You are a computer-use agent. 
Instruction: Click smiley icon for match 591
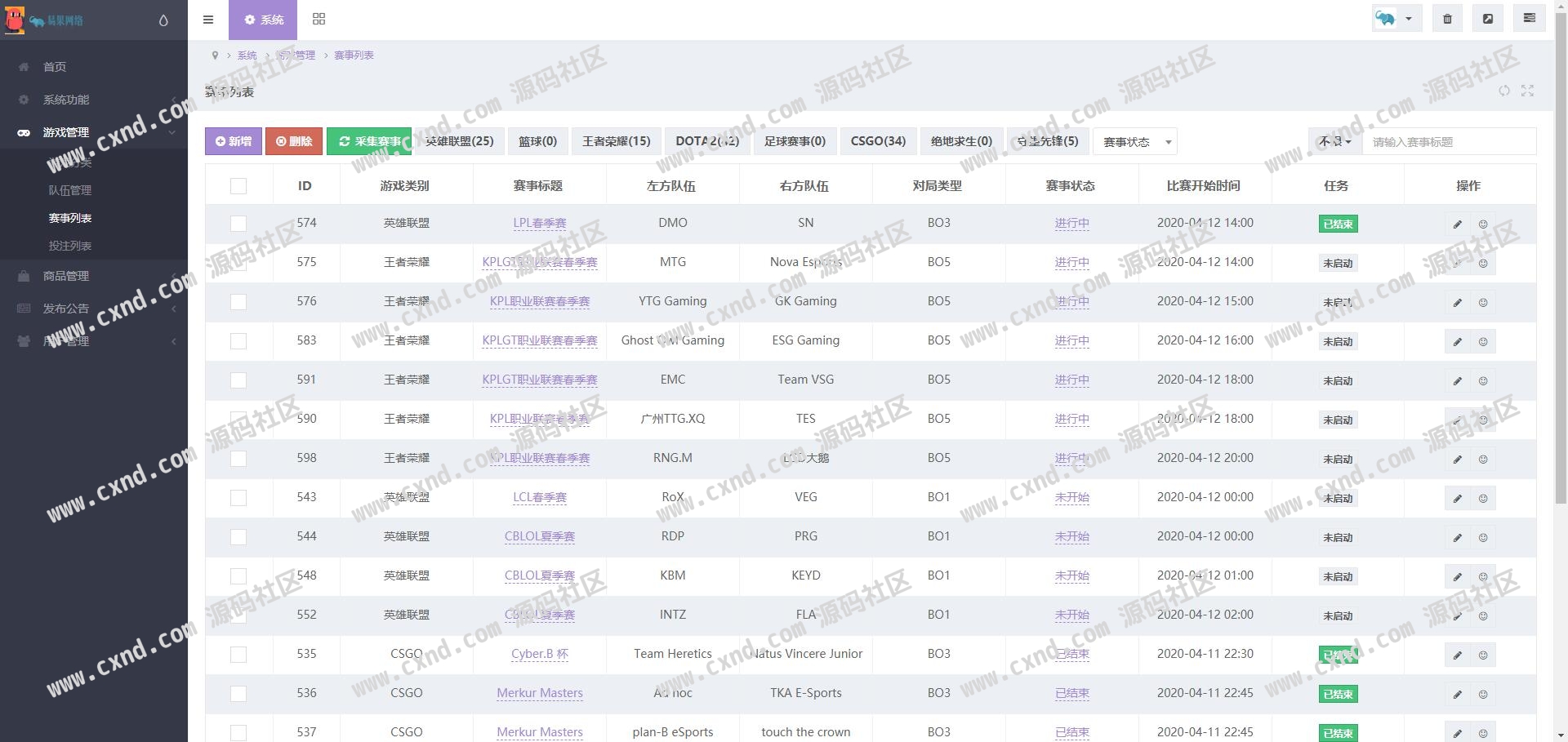(x=1483, y=380)
